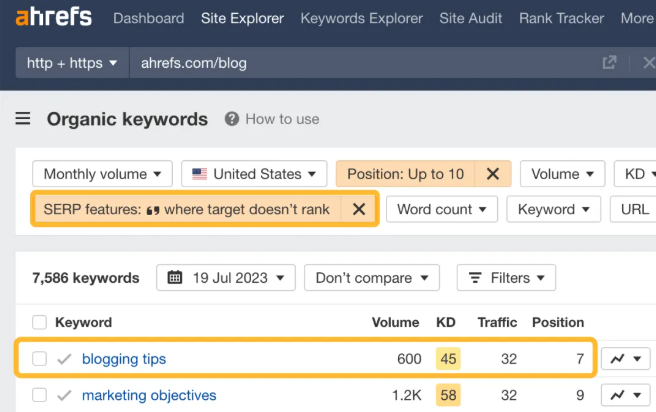Remove the Position: Up to 10 filter
Screen dimensions: 656x412
click(x=492, y=174)
